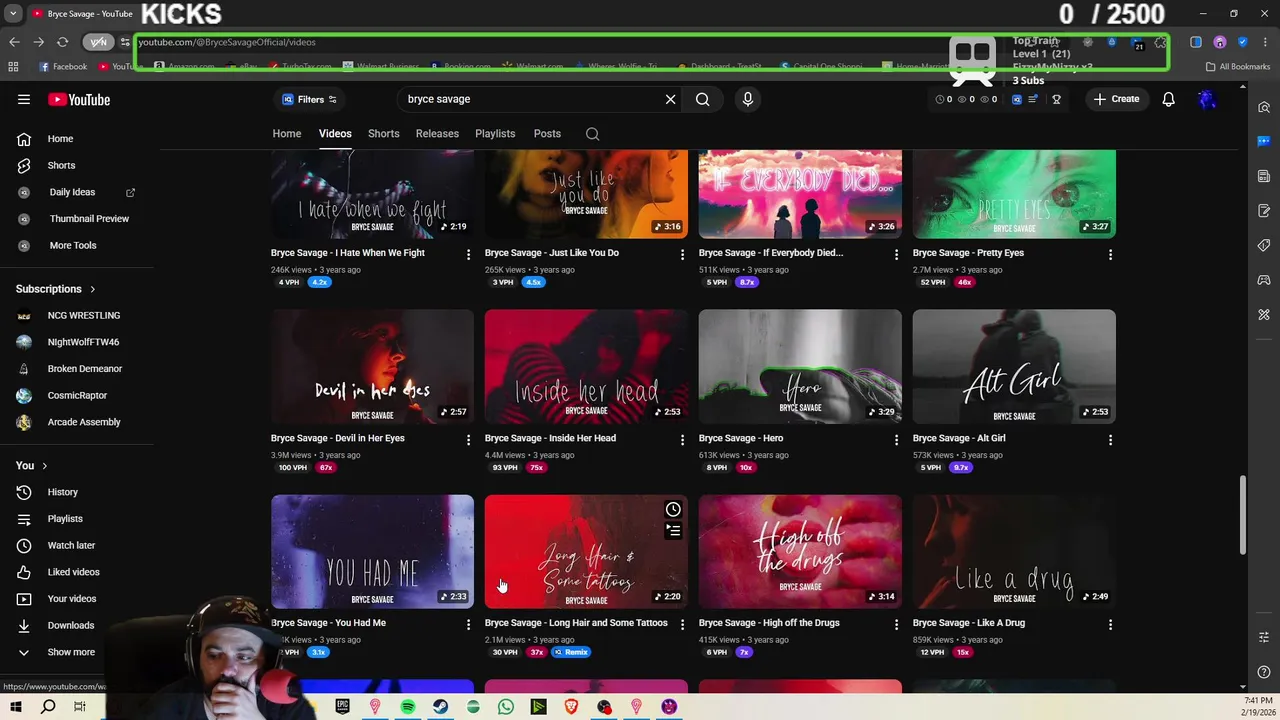Clear the search box with the X
Image resolution: width=1280 pixels, height=720 pixels.
point(670,99)
